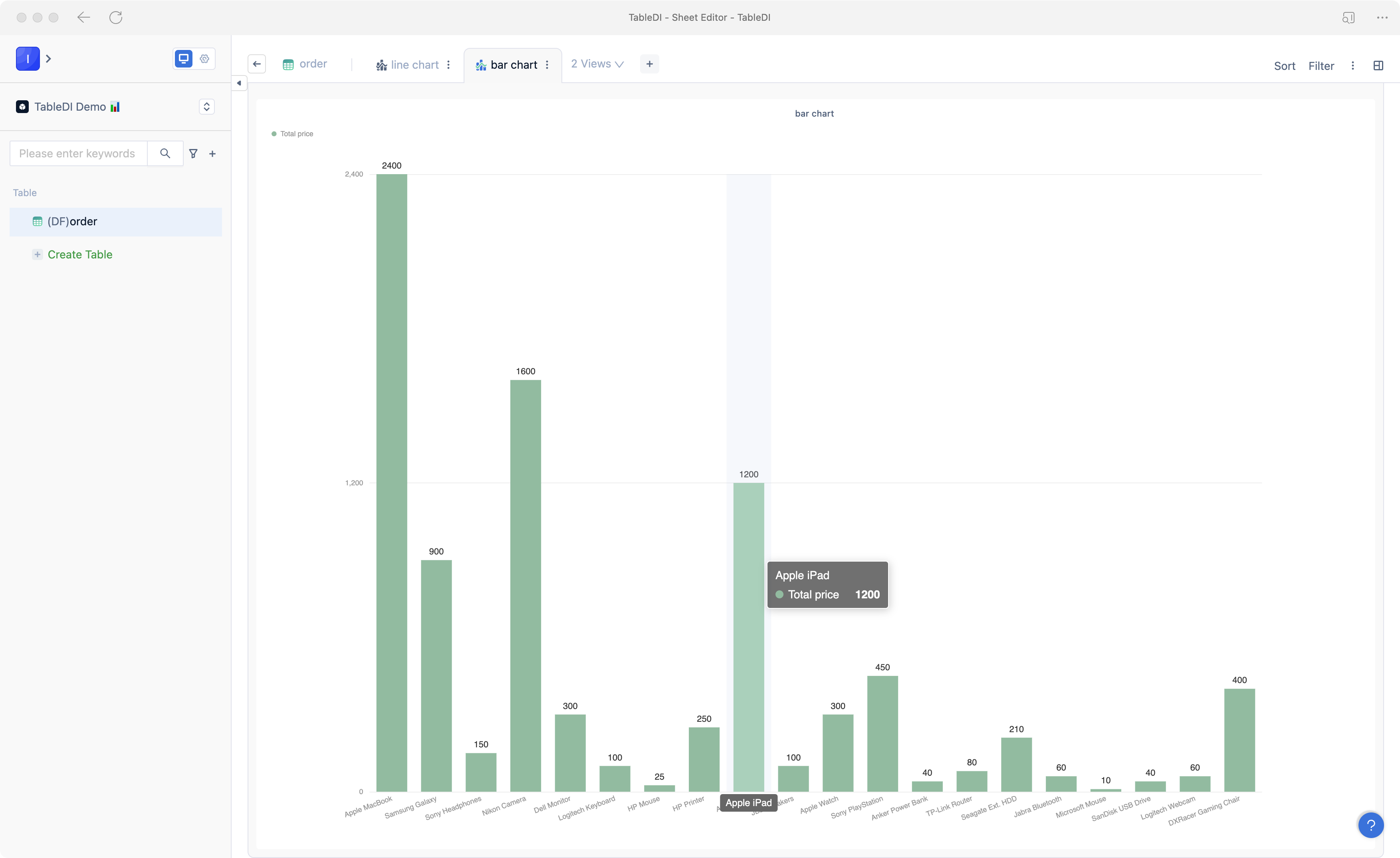
Task: Open settings gear icon in sidebar
Action: pos(204,59)
